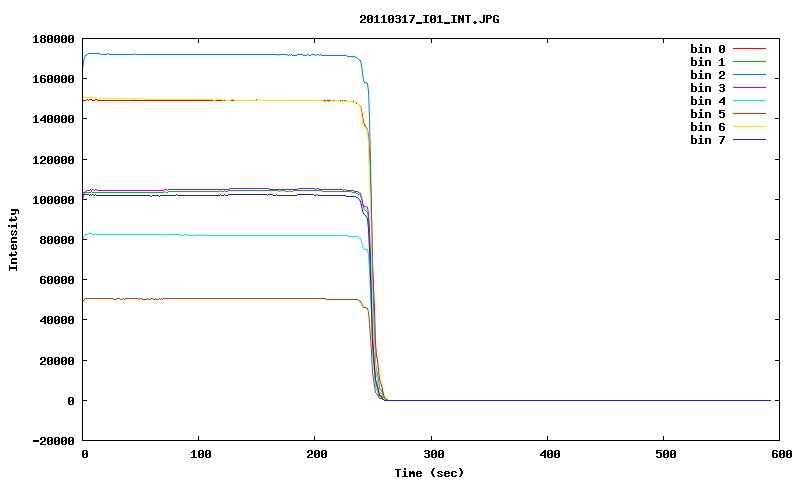Click the 'bin 0' legend label
This screenshot has height=480, width=800.
tap(708, 49)
